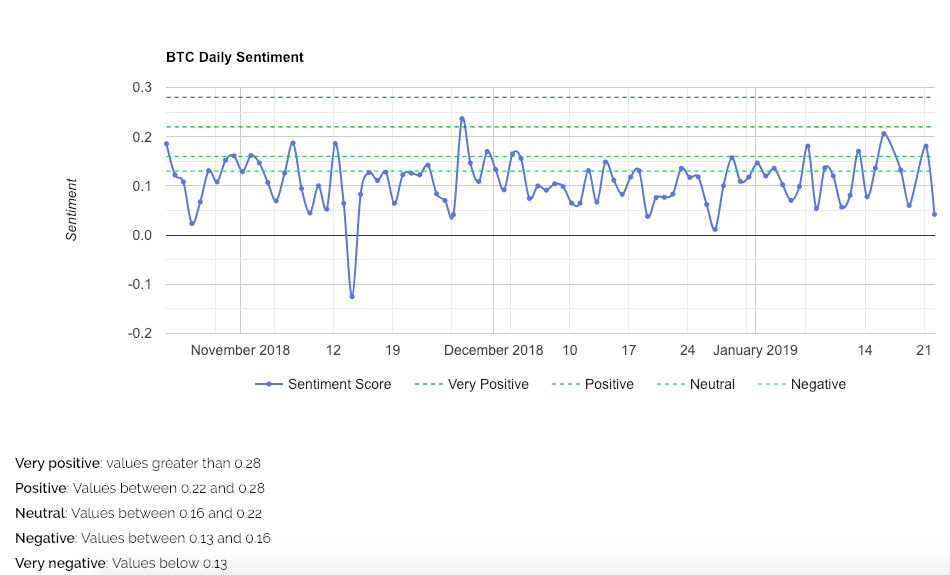Click the dashed line icon beside Neutral
The image size is (950, 575).
(x=670, y=384)
